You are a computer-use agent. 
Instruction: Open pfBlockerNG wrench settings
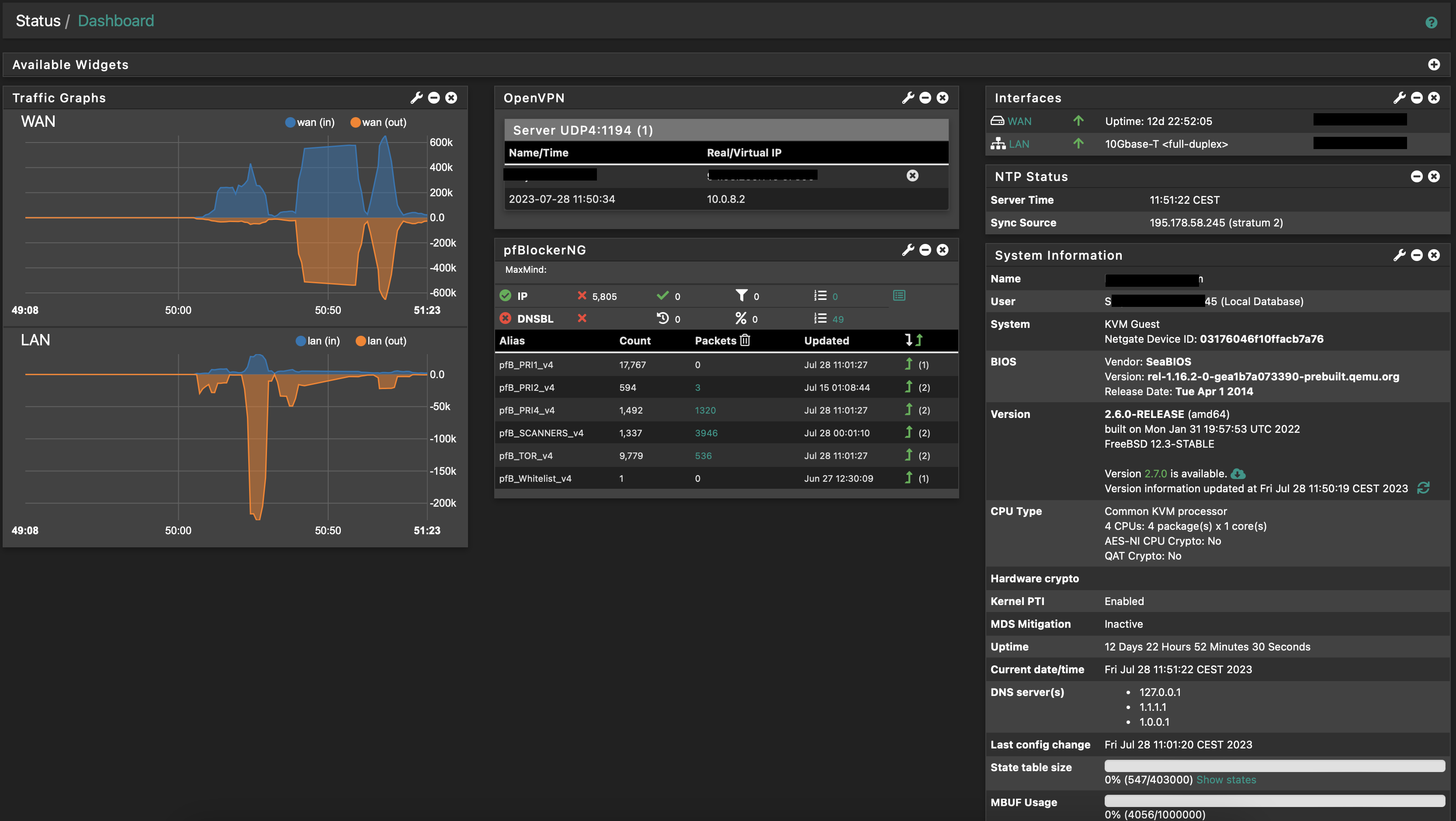[908, 250]
